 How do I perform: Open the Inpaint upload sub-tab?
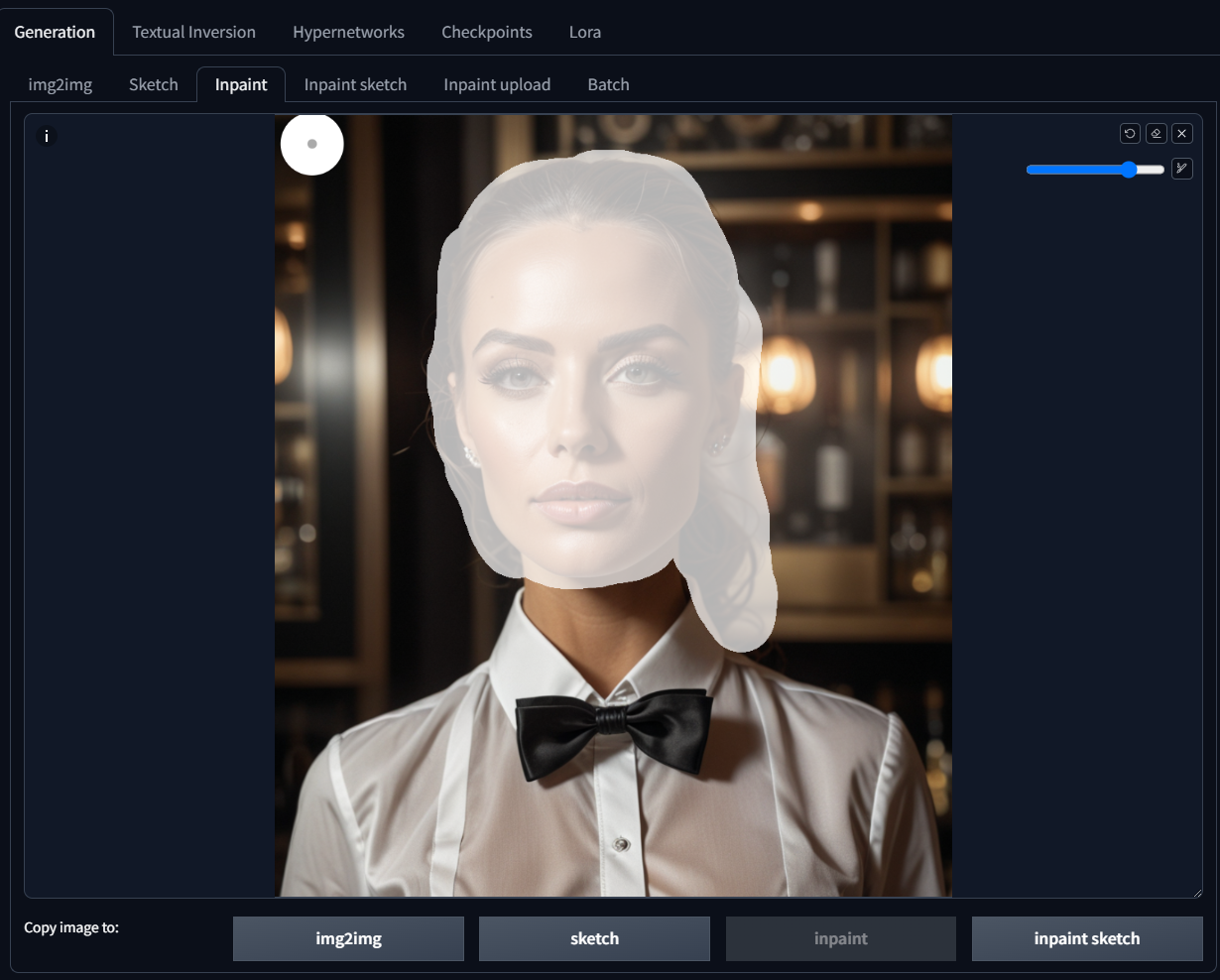496,84
